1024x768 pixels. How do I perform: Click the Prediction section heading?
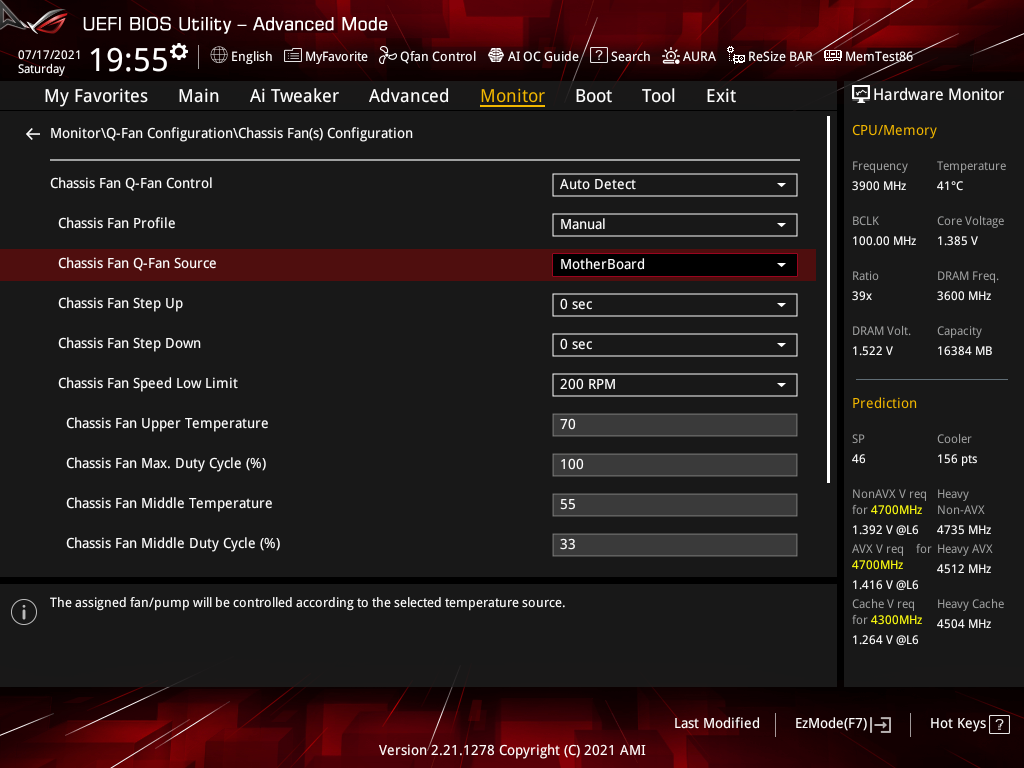pyautogui.click(x=884, y=404)
